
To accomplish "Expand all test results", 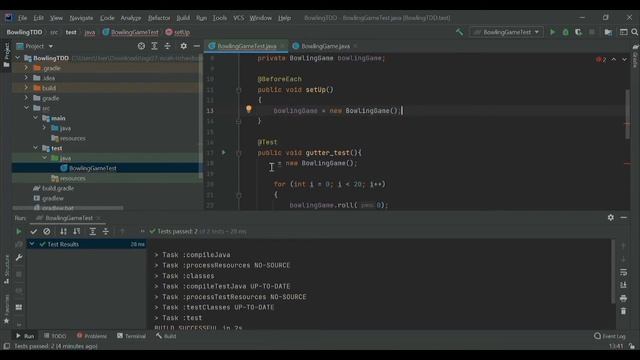I will [x=93, y=231].
